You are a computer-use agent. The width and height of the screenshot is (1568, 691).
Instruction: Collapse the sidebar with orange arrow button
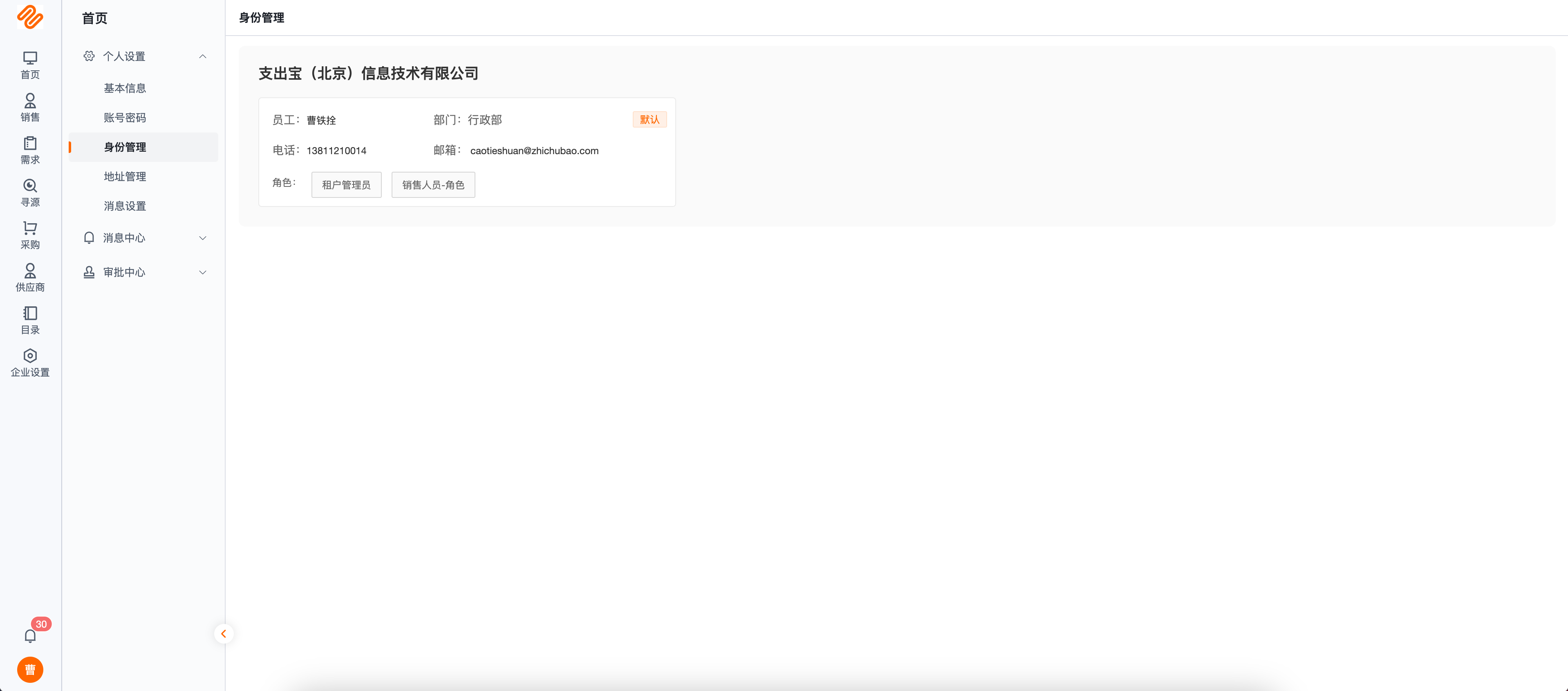pyautogui.click(x=224, y=634)
